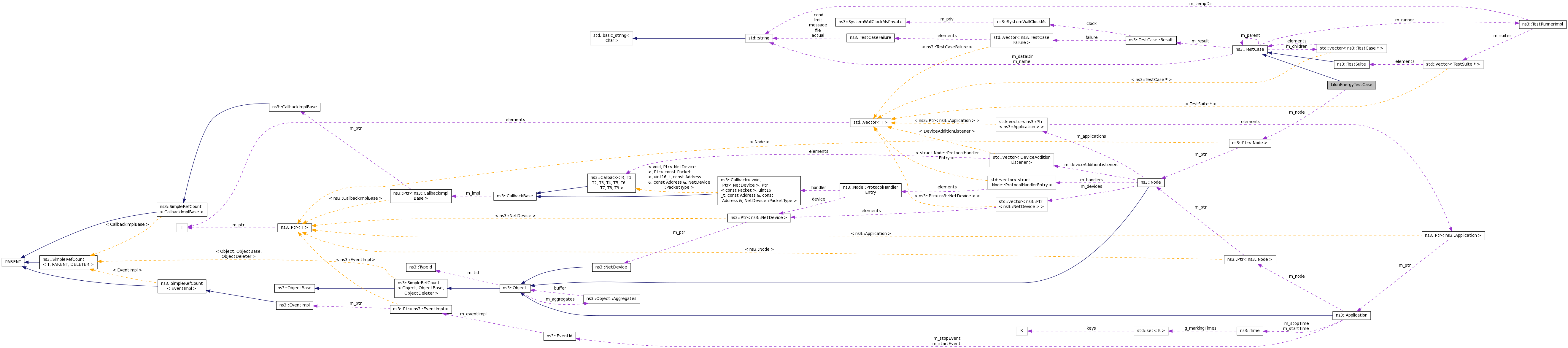Select std::vector of Ptr Application node

(x=1021, y=124)
